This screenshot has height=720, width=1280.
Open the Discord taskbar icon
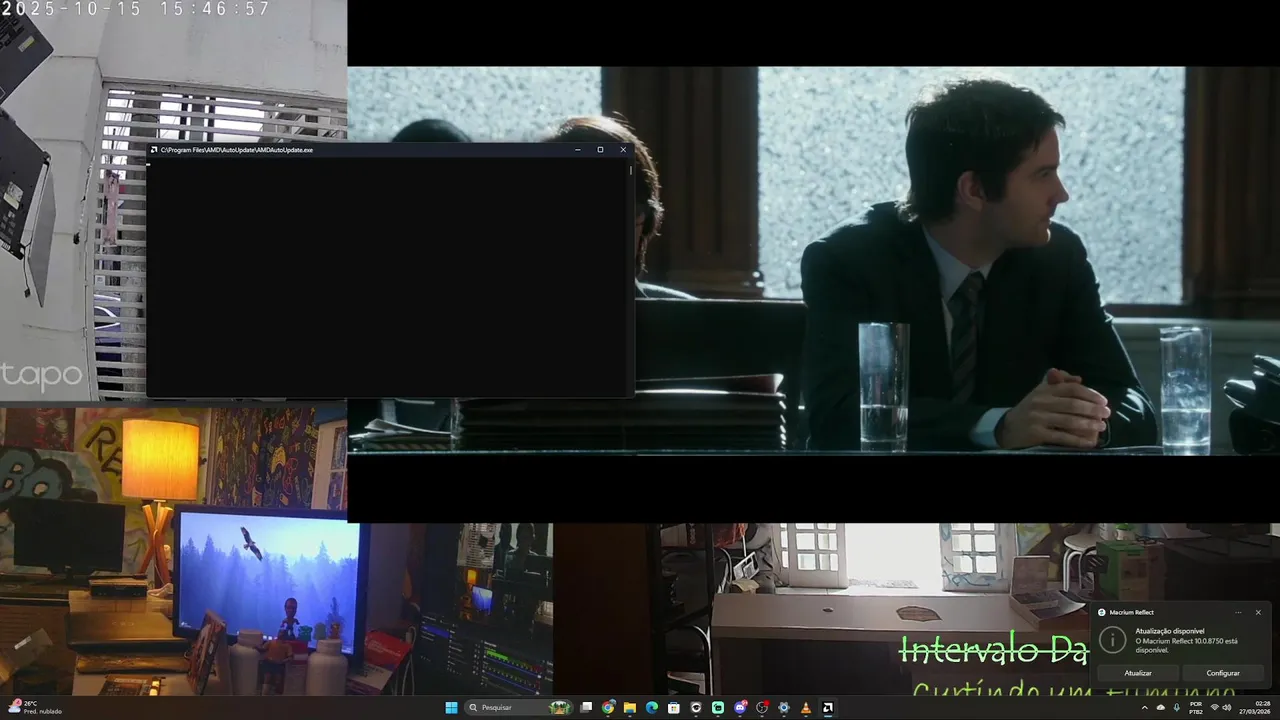(740, 707)
